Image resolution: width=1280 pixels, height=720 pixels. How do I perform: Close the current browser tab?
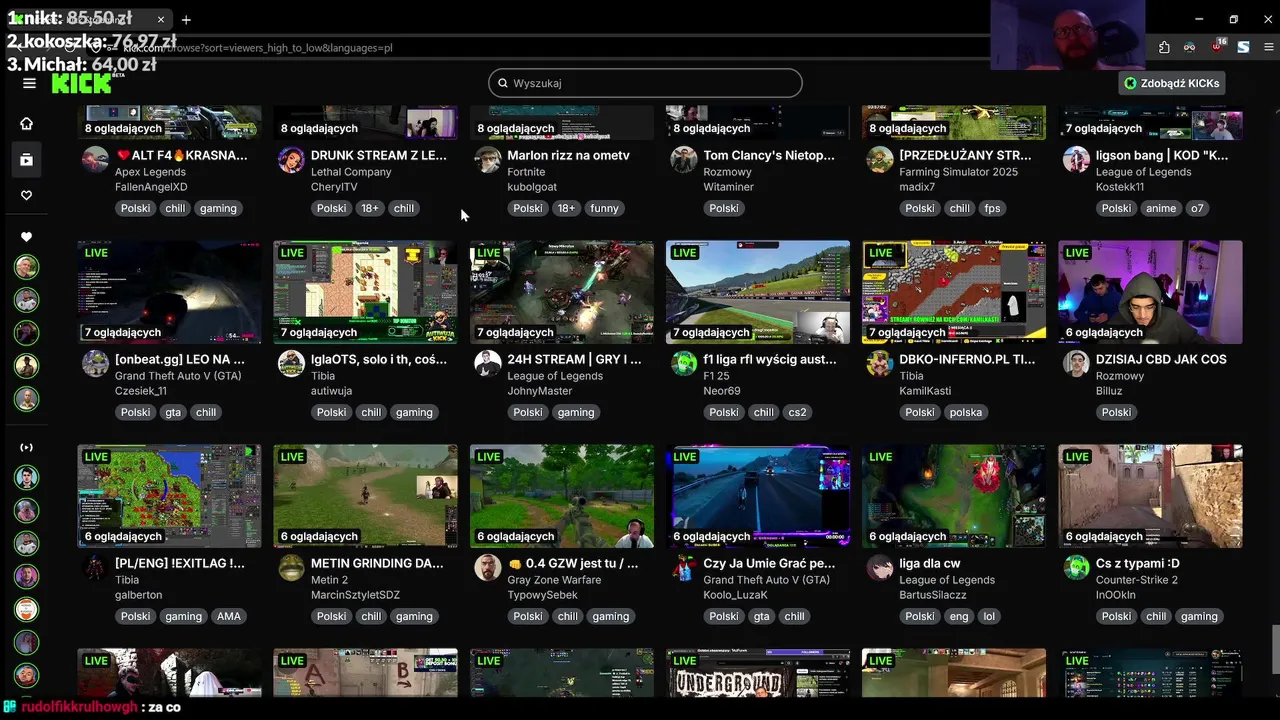[161, 19]
